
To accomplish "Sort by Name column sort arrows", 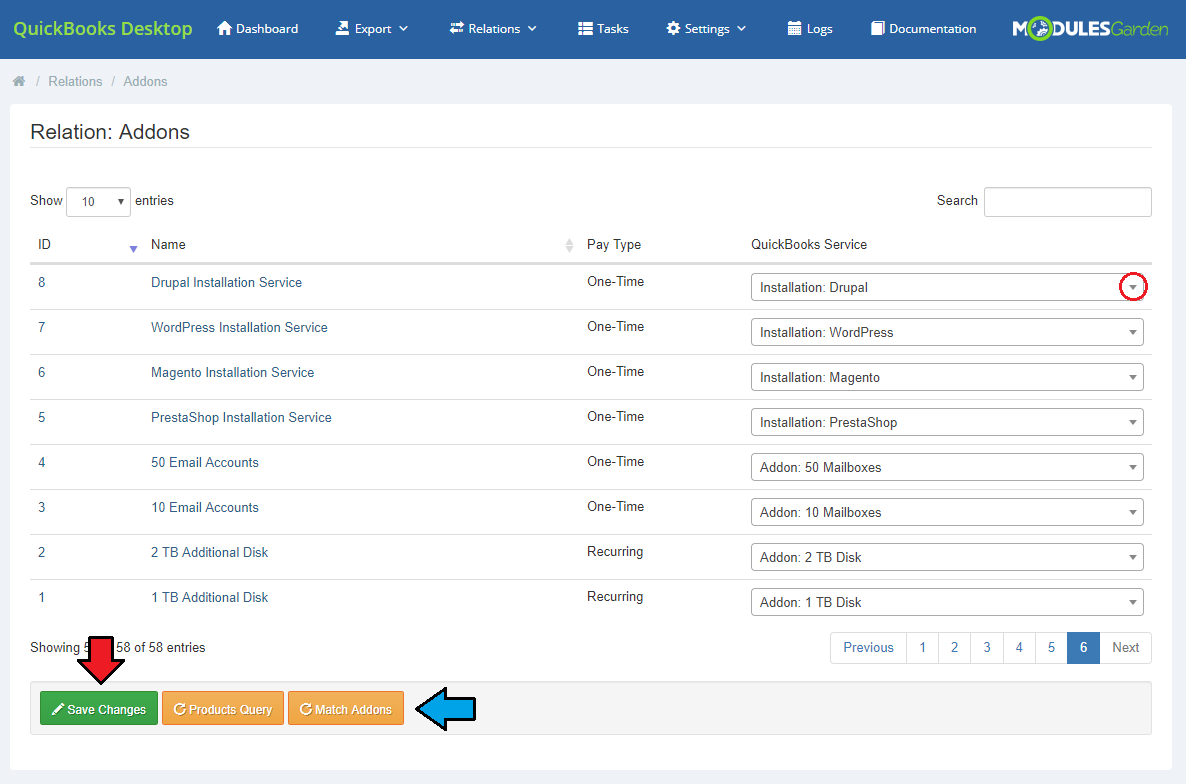I will point(569,245).
